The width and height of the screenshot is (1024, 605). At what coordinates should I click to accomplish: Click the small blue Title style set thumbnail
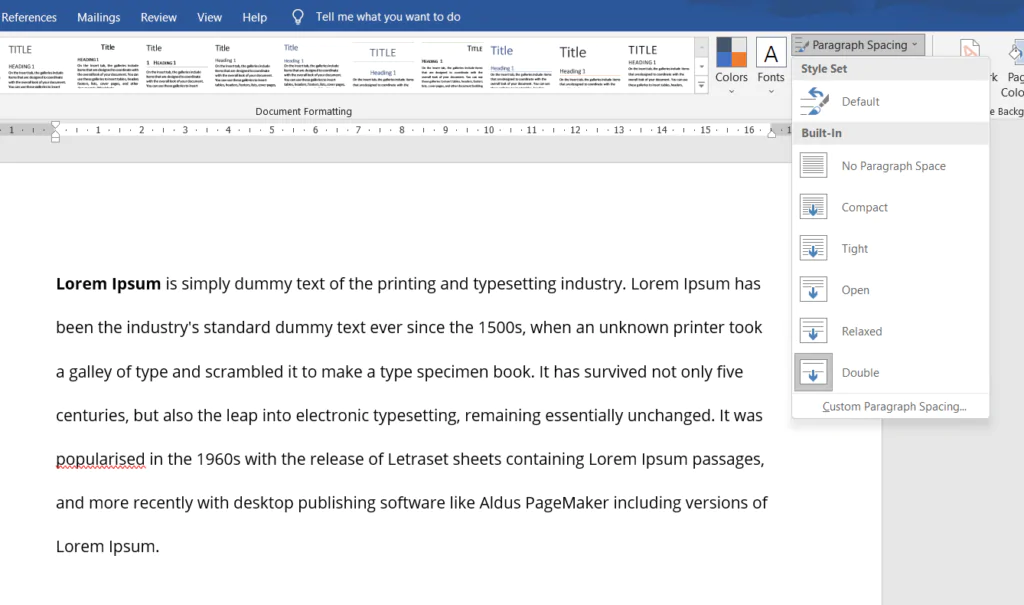point(313,65)
